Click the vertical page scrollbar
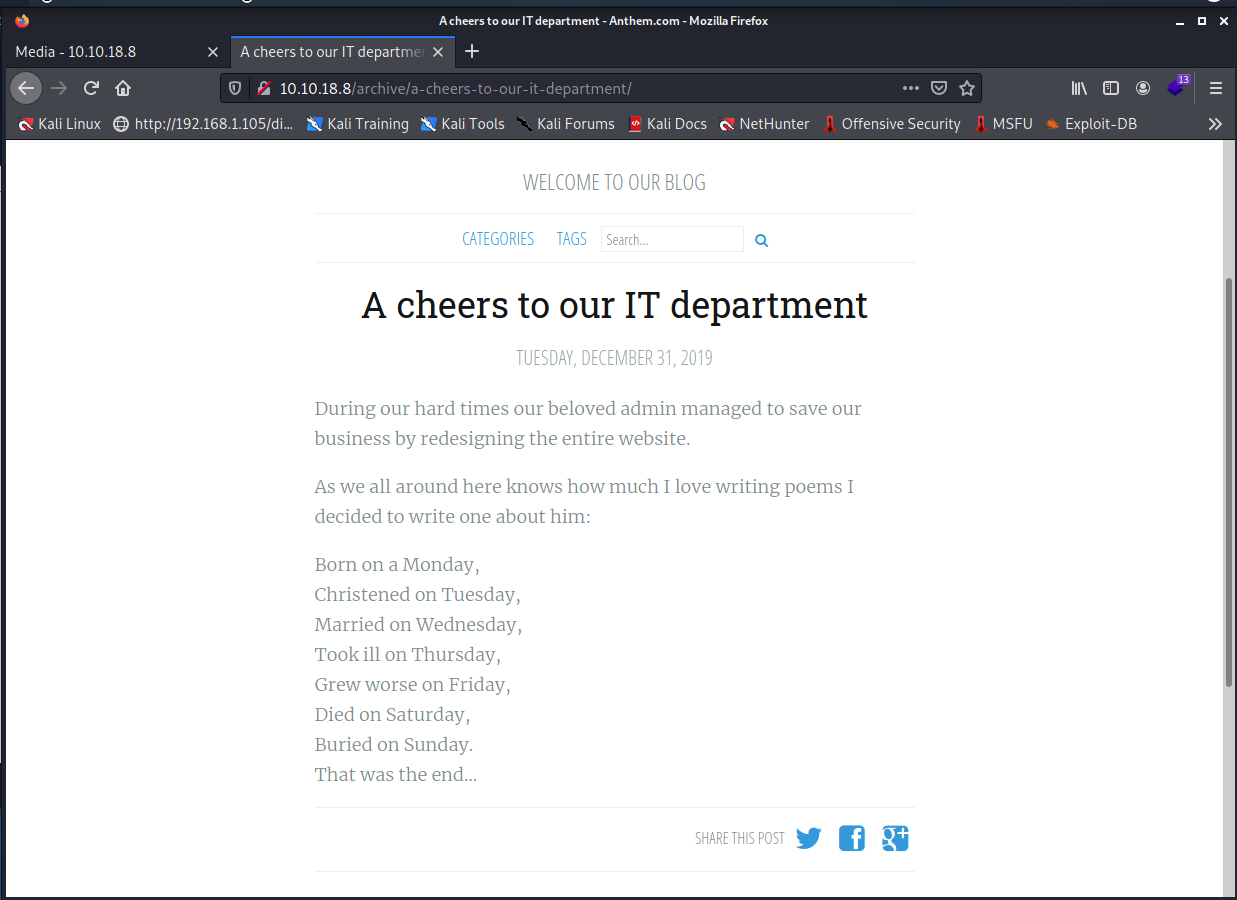This screenshot has width=1237, height=900. tap(1229, 480)
